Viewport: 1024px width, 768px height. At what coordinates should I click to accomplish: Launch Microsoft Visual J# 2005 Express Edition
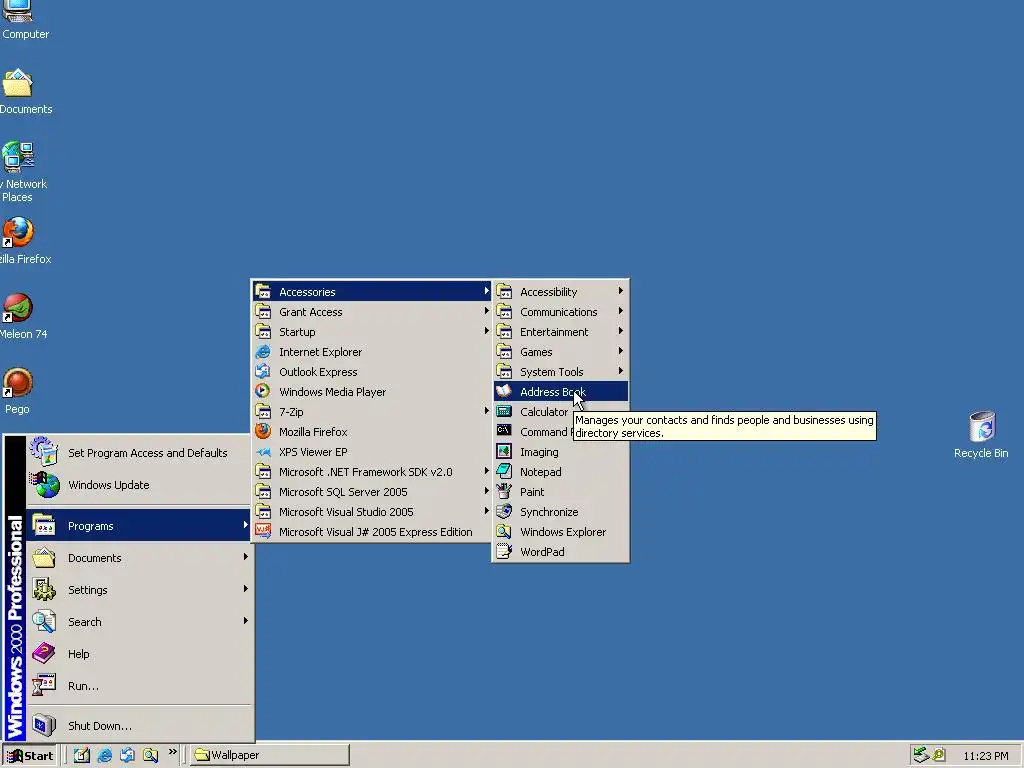tap(372, 532)
